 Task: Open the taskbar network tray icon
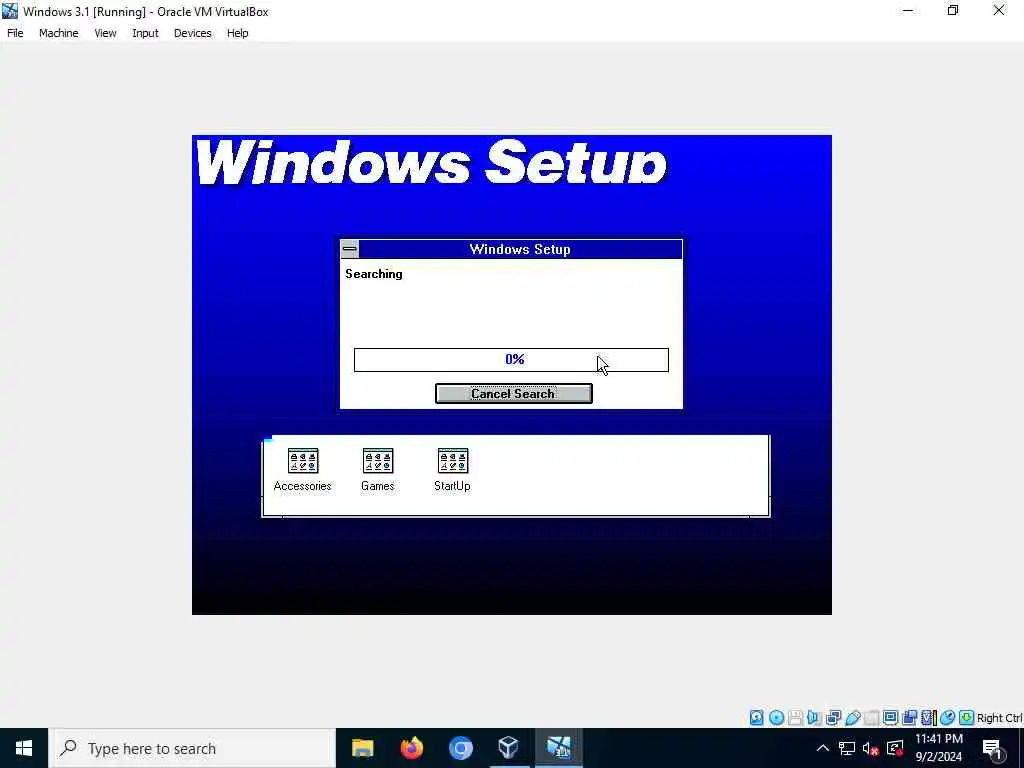(847, 748)
